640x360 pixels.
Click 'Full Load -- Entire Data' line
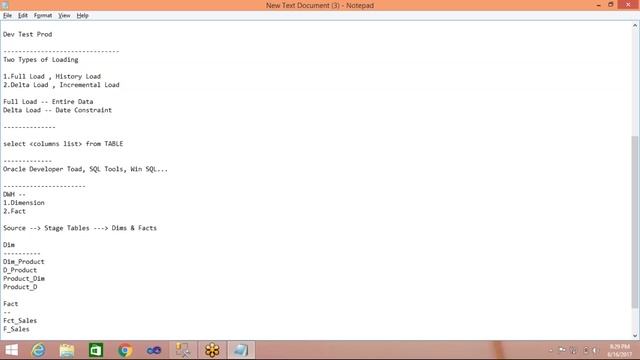pyautogui.click(x=48, y=102)
